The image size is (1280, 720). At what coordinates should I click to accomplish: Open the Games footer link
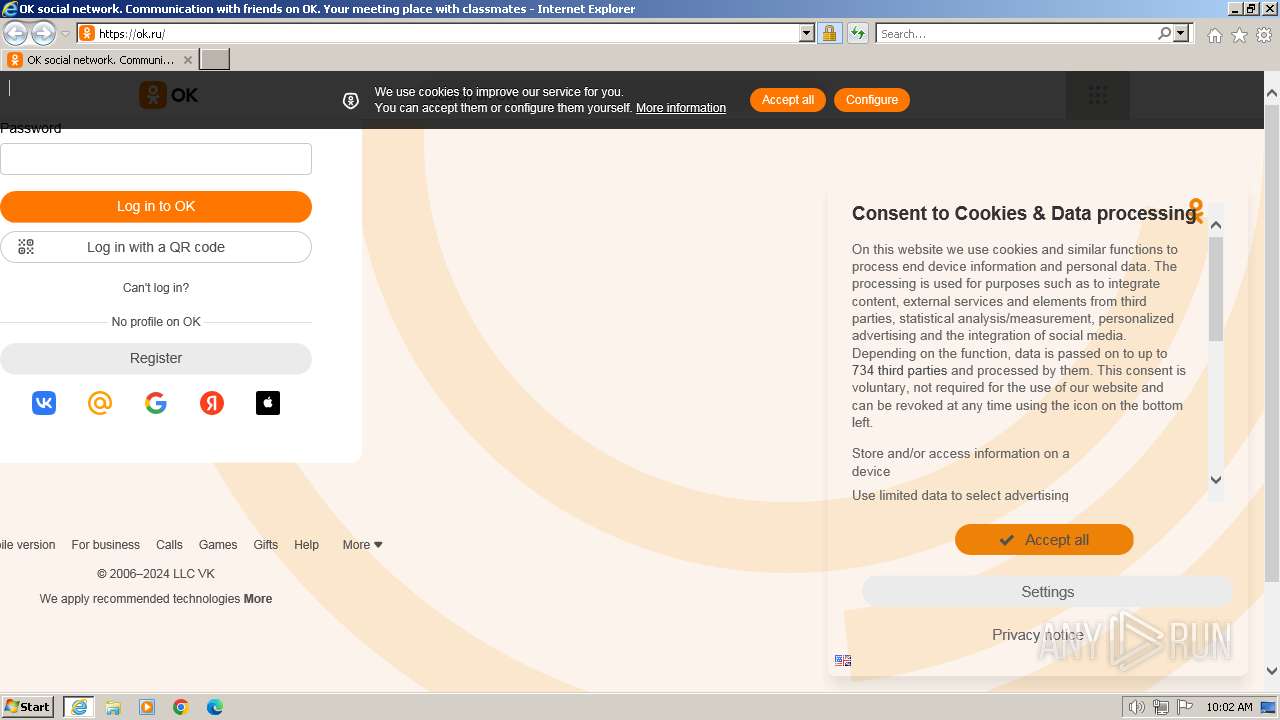pyautogui.click(x=218, y=545)
